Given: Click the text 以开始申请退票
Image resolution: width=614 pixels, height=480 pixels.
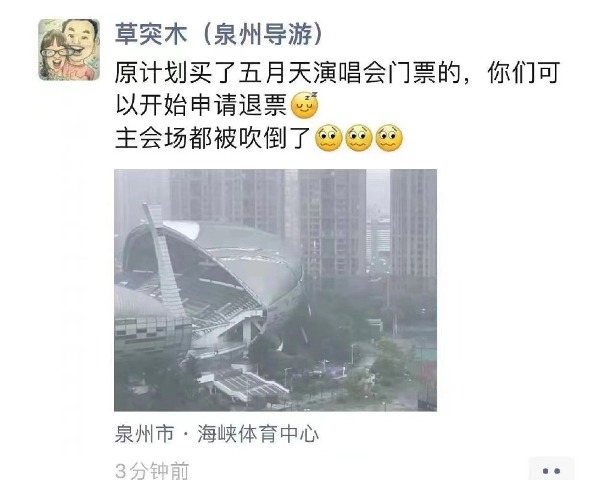Looking at the screenshot, I should click(201, 105).
